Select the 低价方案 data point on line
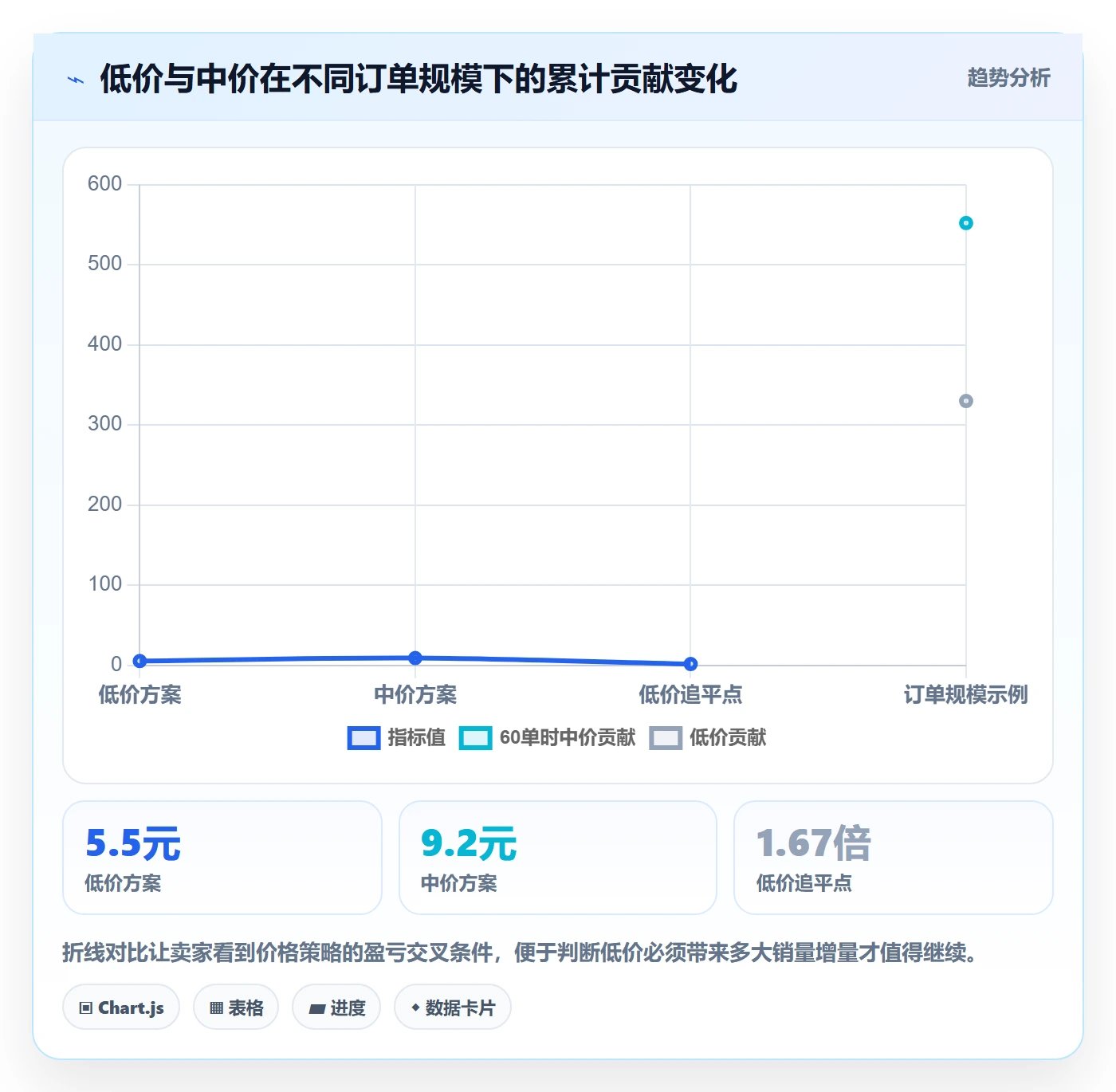The width and height of the screenshot is (1116, 1092). point(139,661)
